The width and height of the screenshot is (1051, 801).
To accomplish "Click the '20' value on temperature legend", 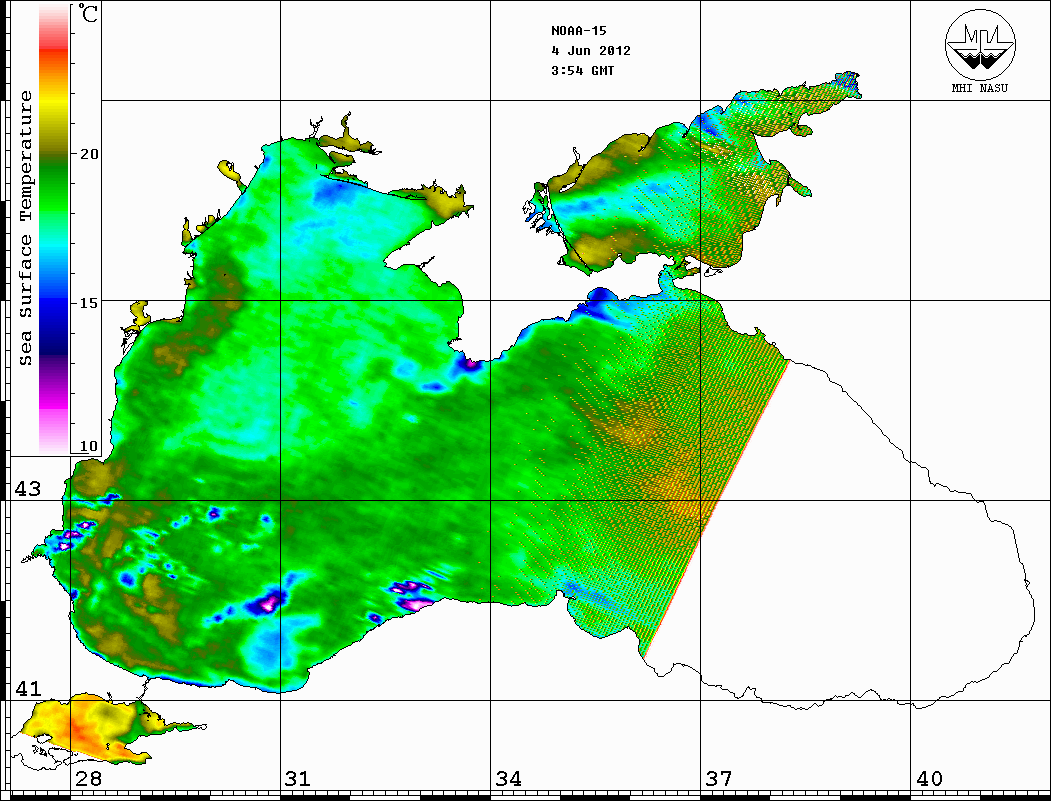I will click(88, 154).
